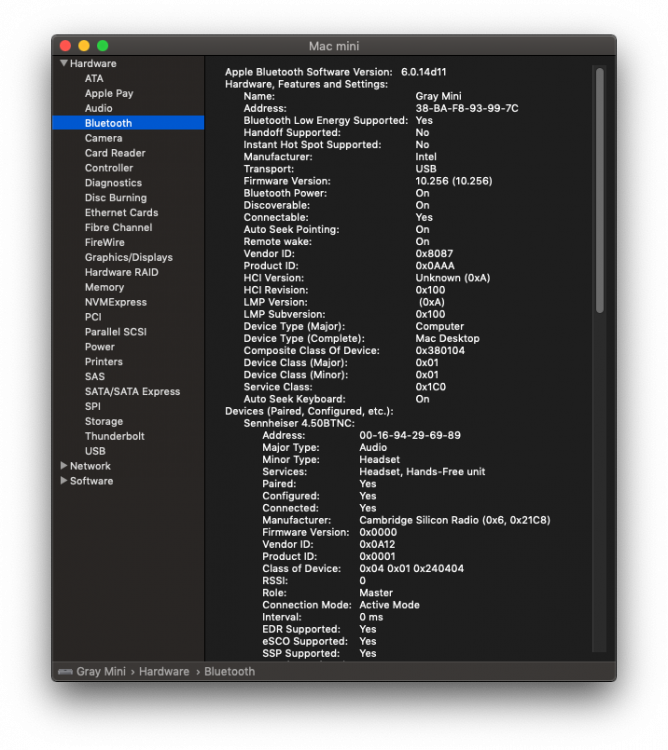Click the Transport value USB
Image resolution: width=668 pixels, height=750 pixels.
[426, 169]
